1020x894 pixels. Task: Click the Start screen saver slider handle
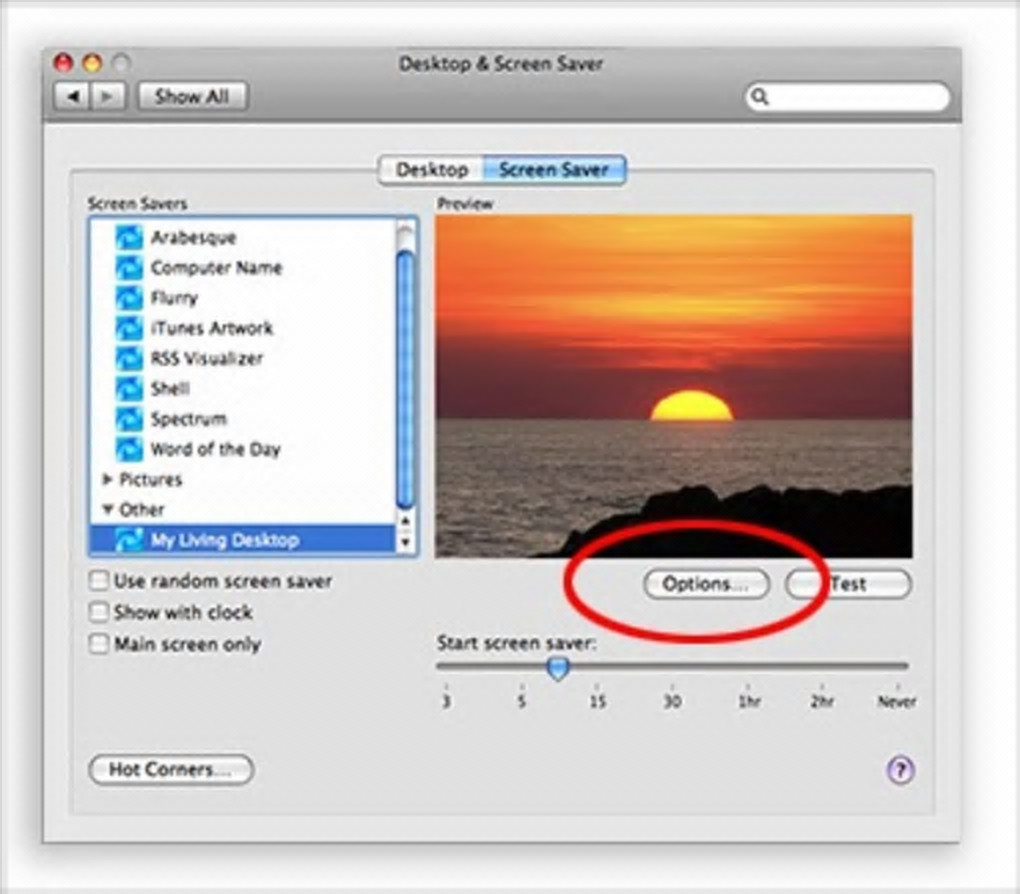coord(558,668)
